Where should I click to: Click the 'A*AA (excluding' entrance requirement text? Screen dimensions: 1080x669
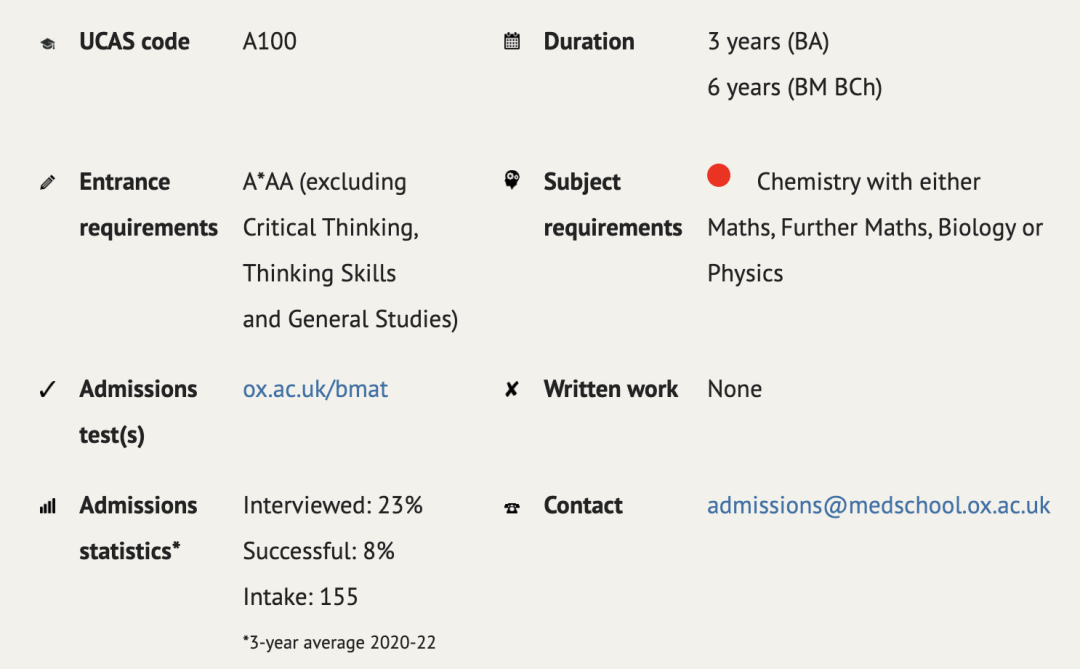pos(324,182)
